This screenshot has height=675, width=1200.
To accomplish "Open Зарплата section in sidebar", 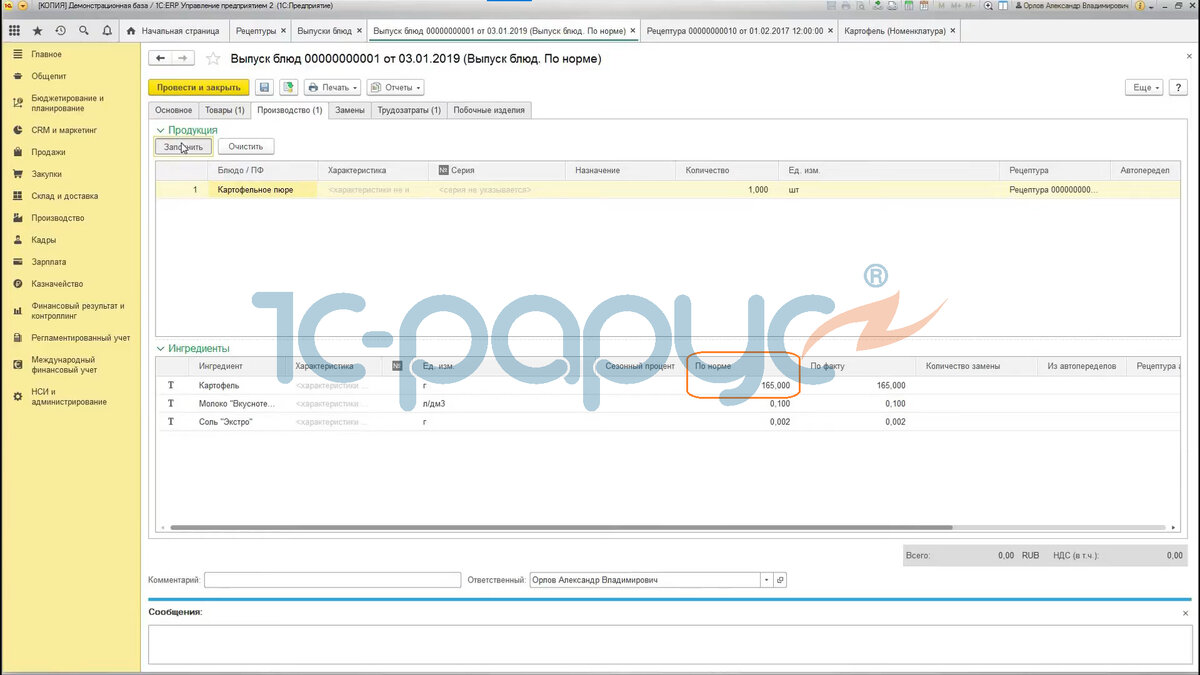I will point(70,262).
